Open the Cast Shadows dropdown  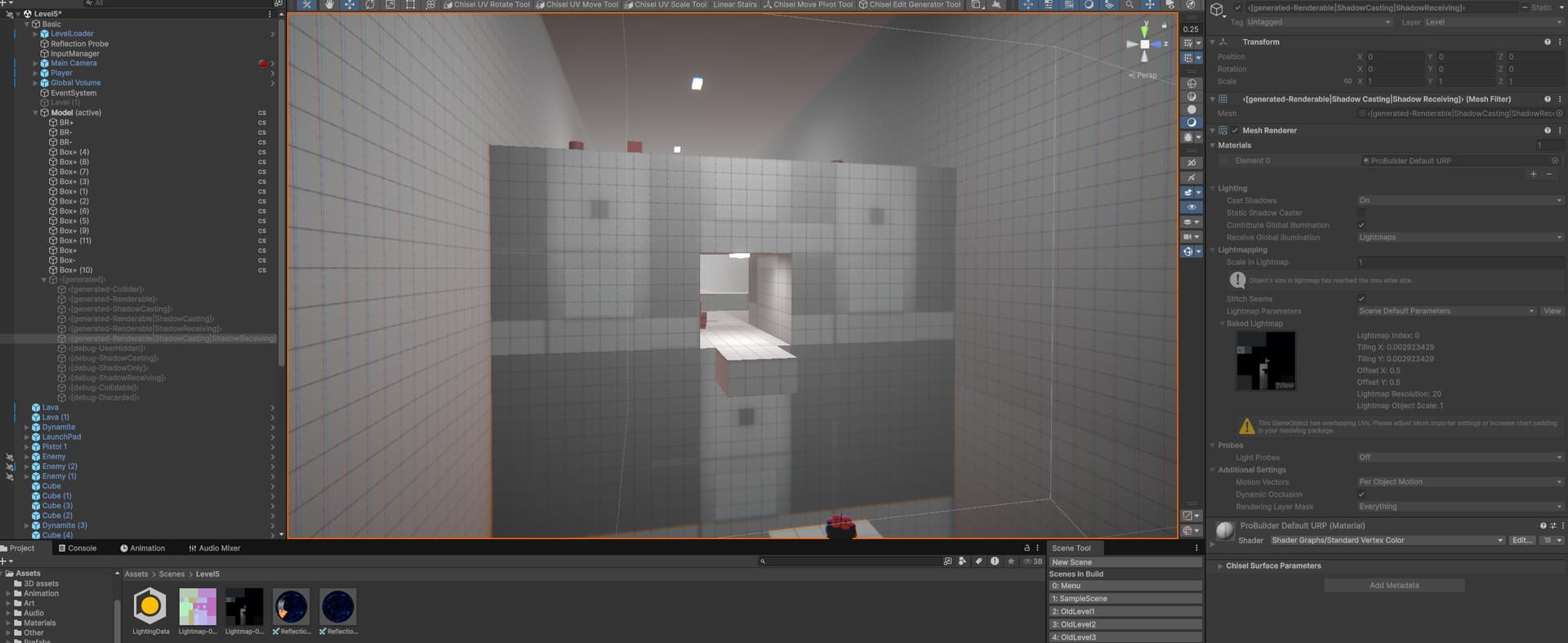(x=1460, y=201)
